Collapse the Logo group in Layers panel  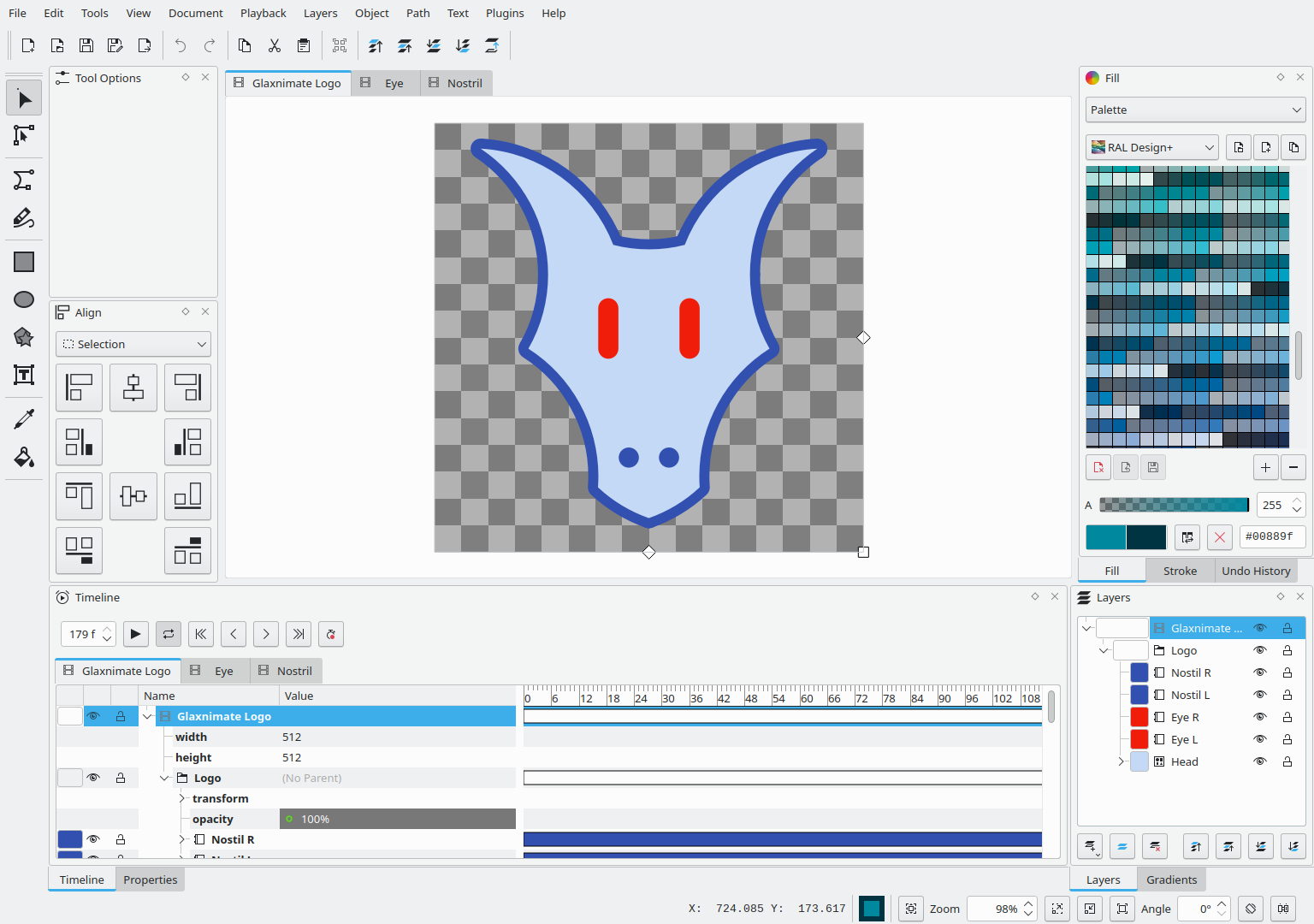[1104, 650]
